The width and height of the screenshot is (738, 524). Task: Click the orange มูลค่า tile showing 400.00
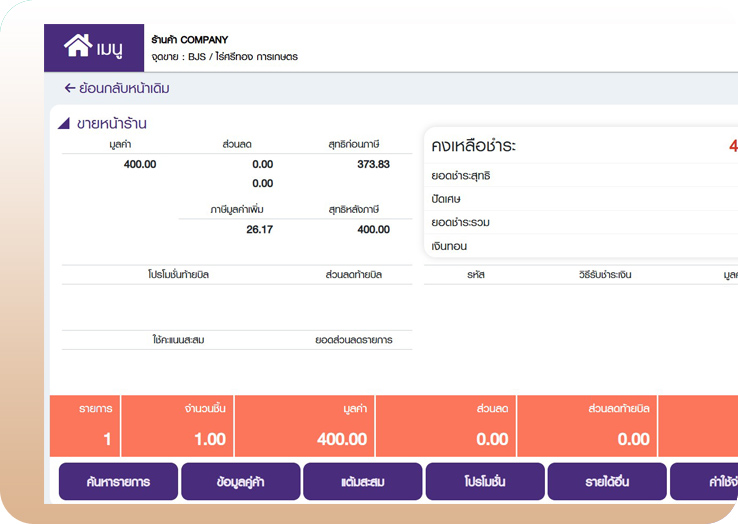coord(305,426)
